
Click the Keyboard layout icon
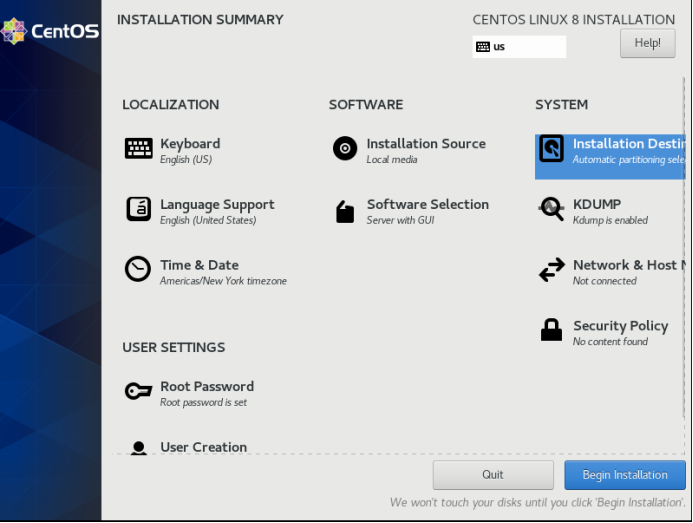pos(138,148)
